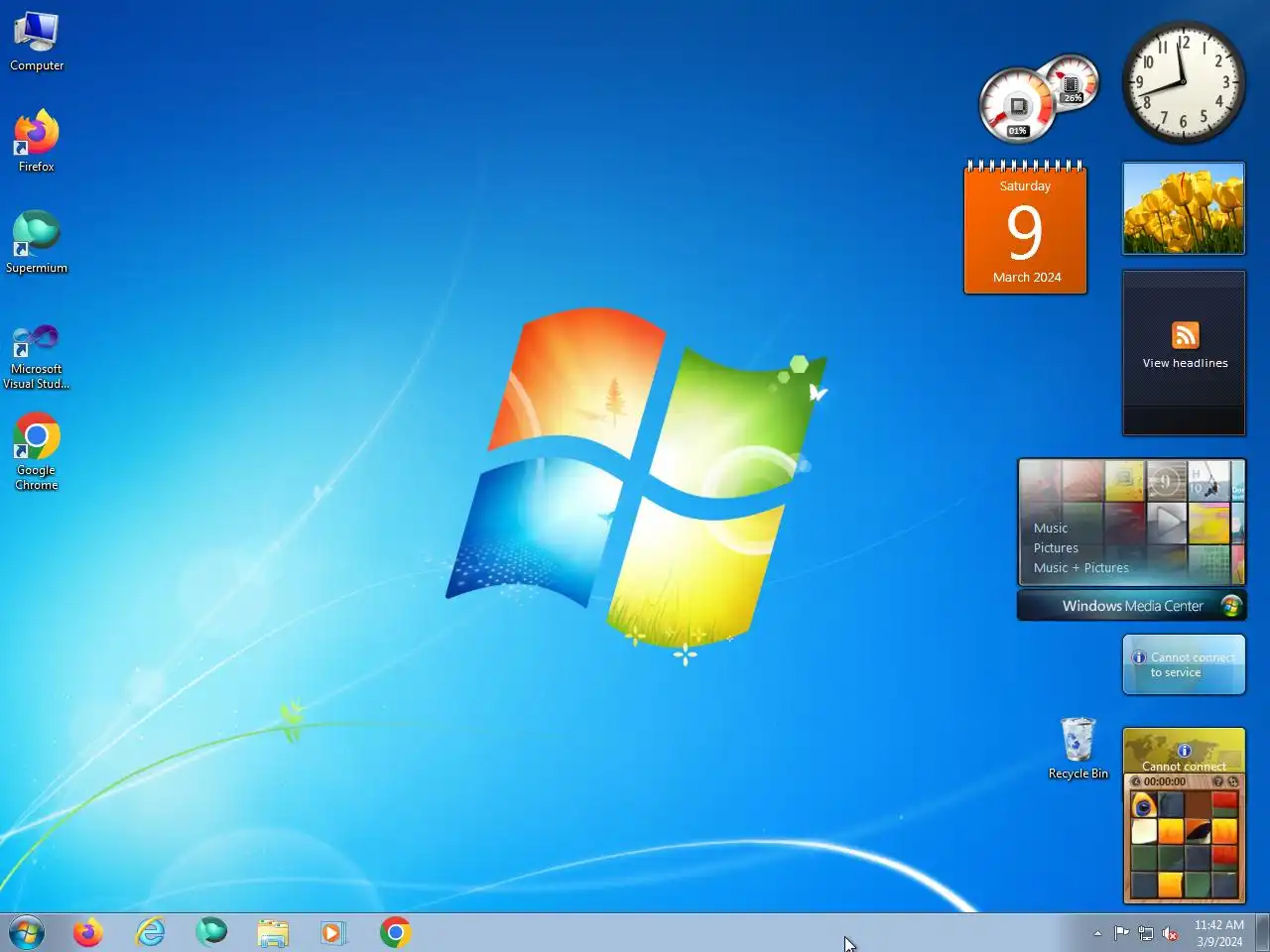Click the orange RSS feed icon

click(x=1185, y=335)
